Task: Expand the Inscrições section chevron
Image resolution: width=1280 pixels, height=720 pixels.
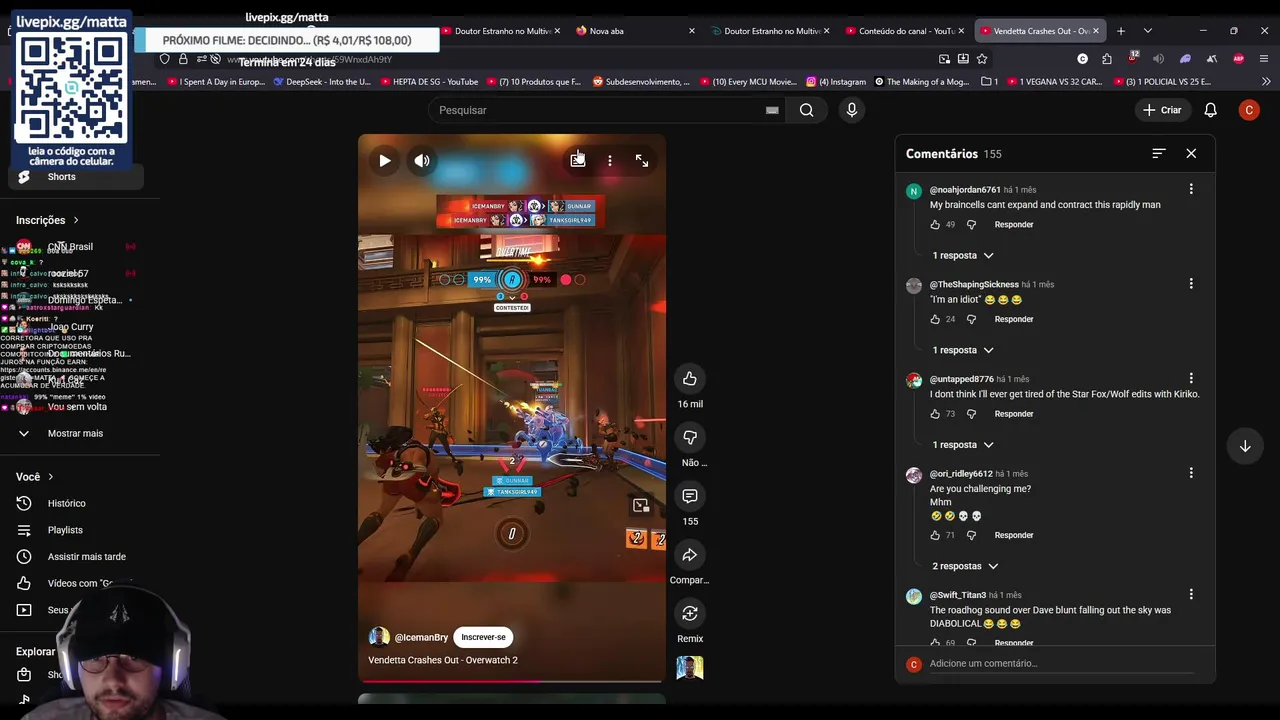Action: [75, 220]
